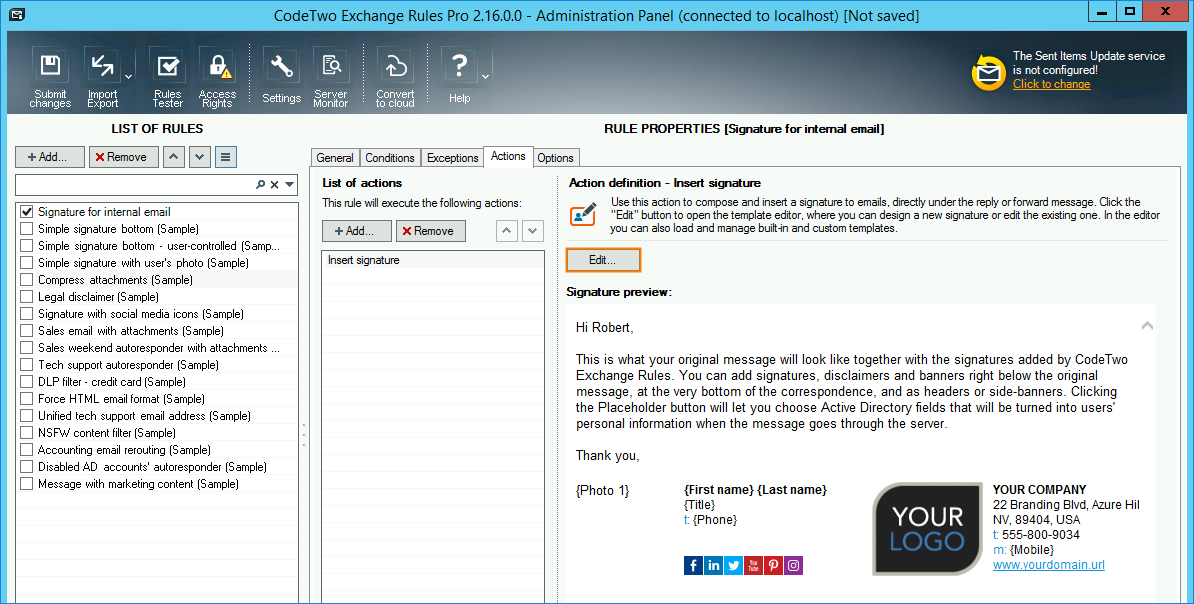Click Add button in List of actions
The image size is (1194, 604).
356,231
